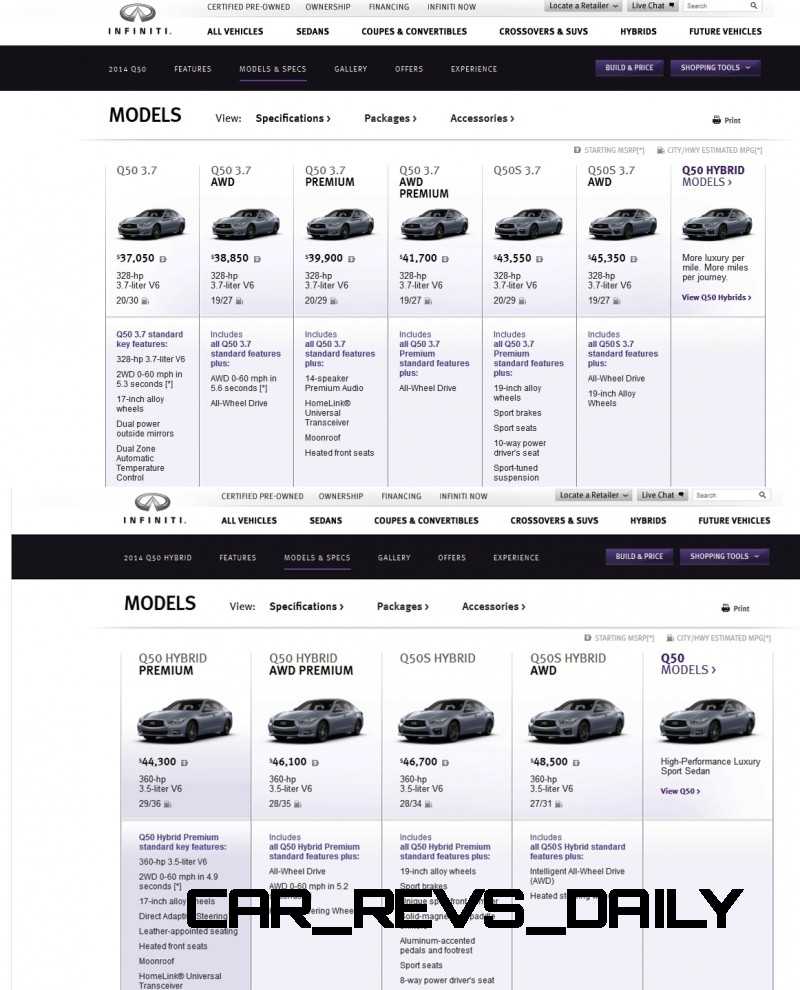Open Specifications view on the Q50 Models page
Viewport: 800px width, 990px height.
[x=293, y=118]
